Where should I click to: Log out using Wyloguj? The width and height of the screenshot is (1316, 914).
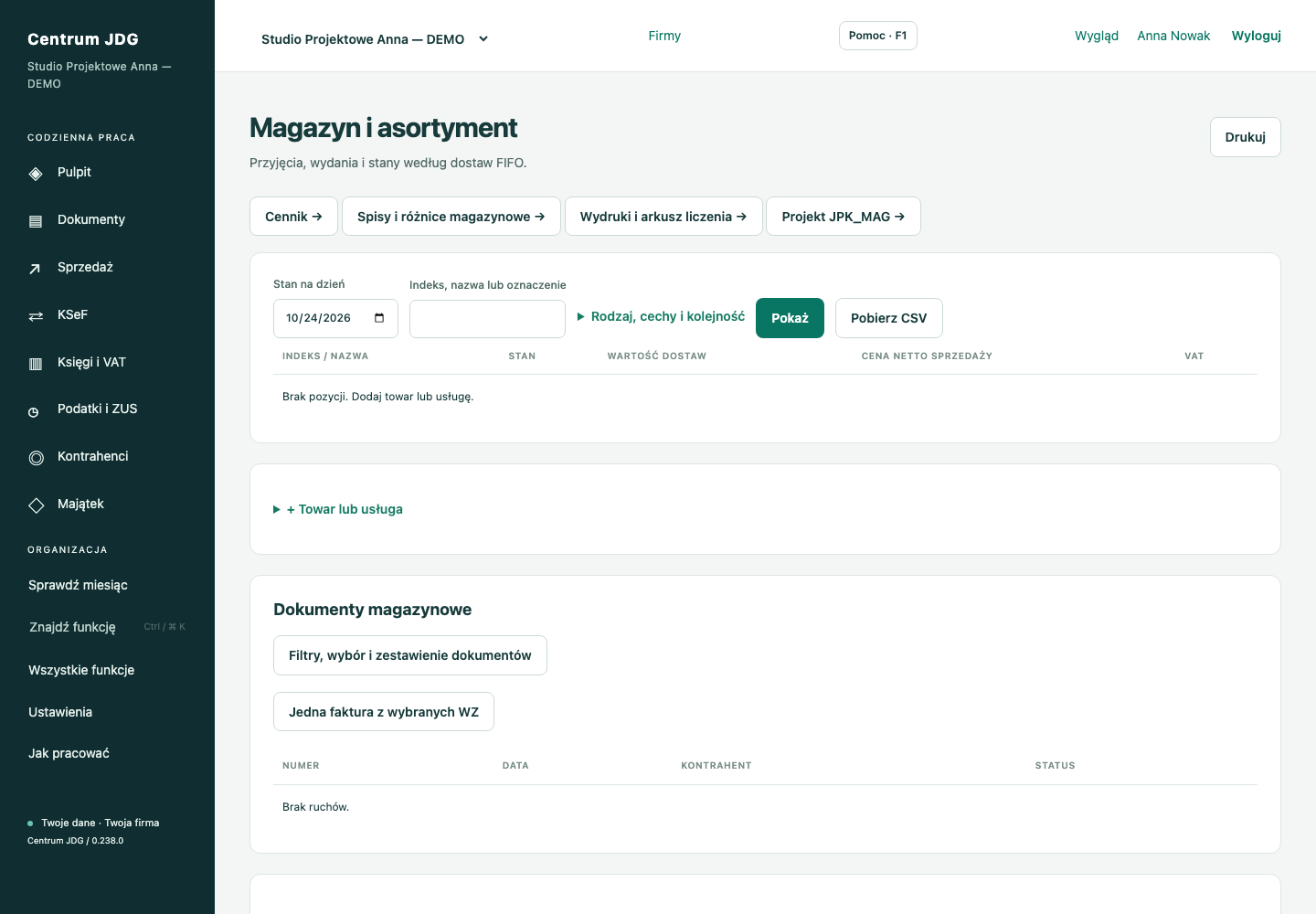pyautogui.click(x=1257, y=36)
